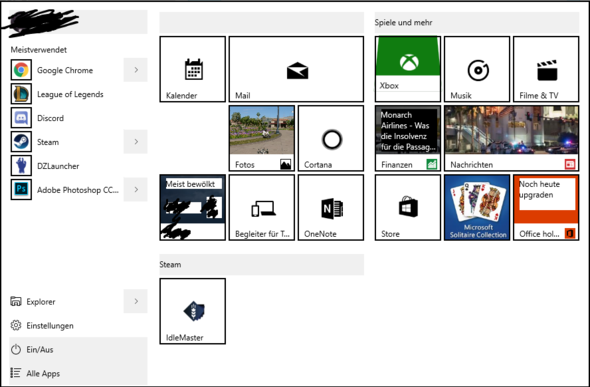Click the user account area at top

tap(78, 22)
